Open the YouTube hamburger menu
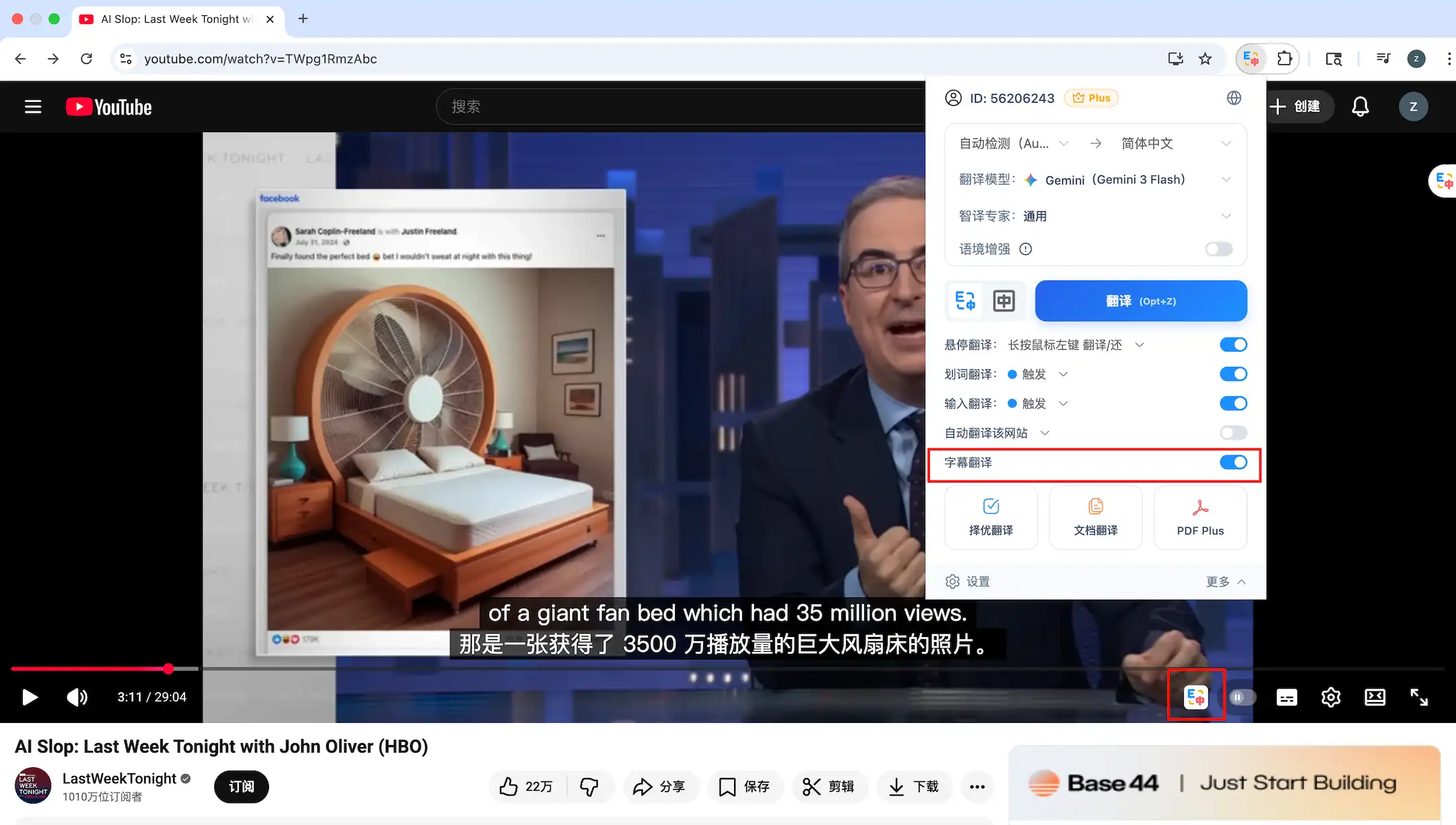The width and height of the screenshot is (1456, 825). pos(32,106)
